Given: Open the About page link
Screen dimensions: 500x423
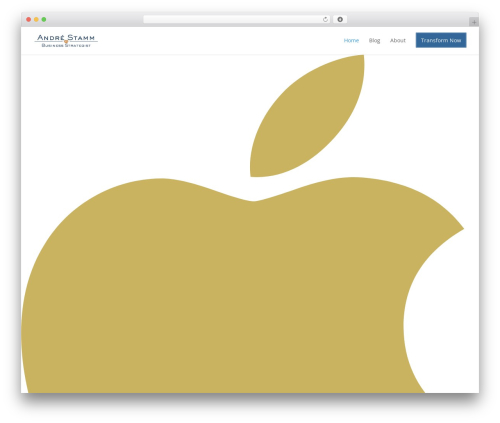Looking at the screenshot, I should tap(398, 40).
